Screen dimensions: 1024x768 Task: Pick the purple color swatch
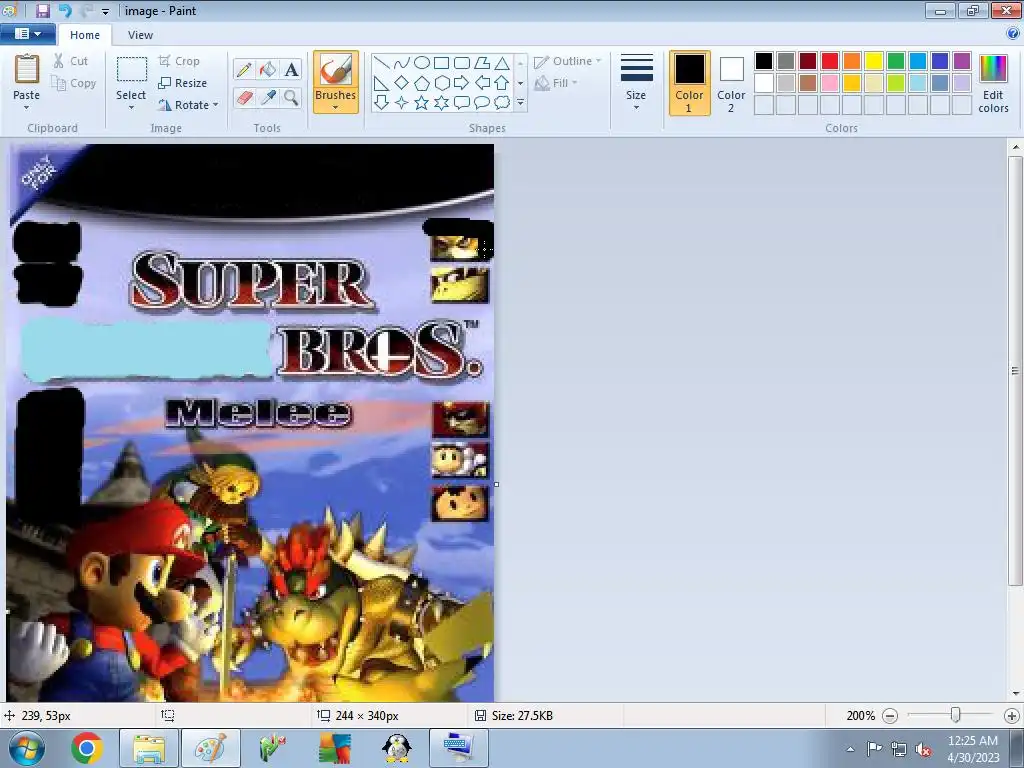(x=961, y=61)
